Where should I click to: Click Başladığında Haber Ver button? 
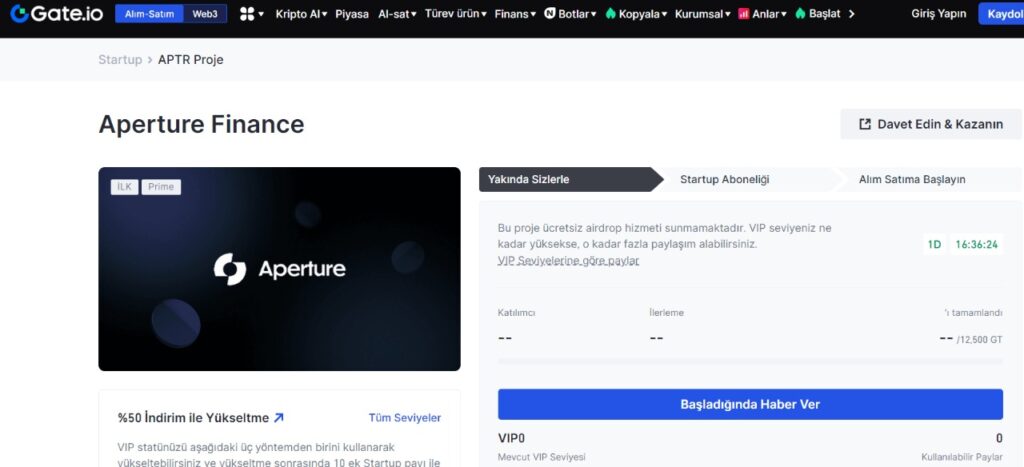750,404
